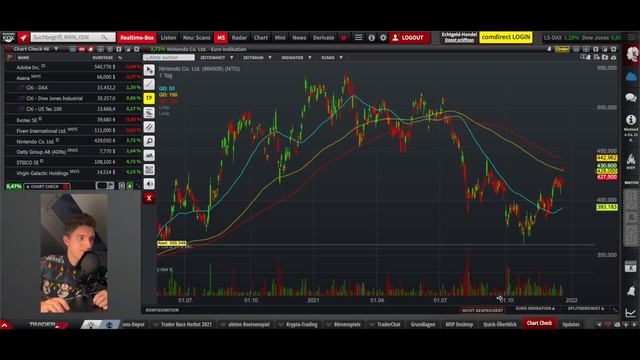Open the Zeitraum dropdown
The width and height of the screenshot is (640, 360).
click(x=257, y=58)
